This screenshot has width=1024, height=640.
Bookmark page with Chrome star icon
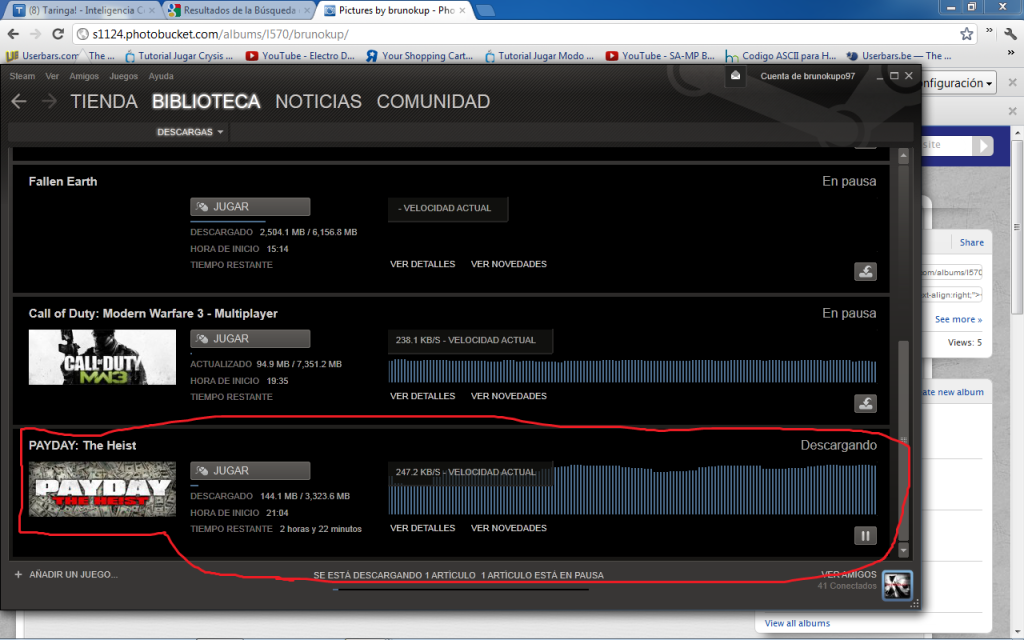967,34
